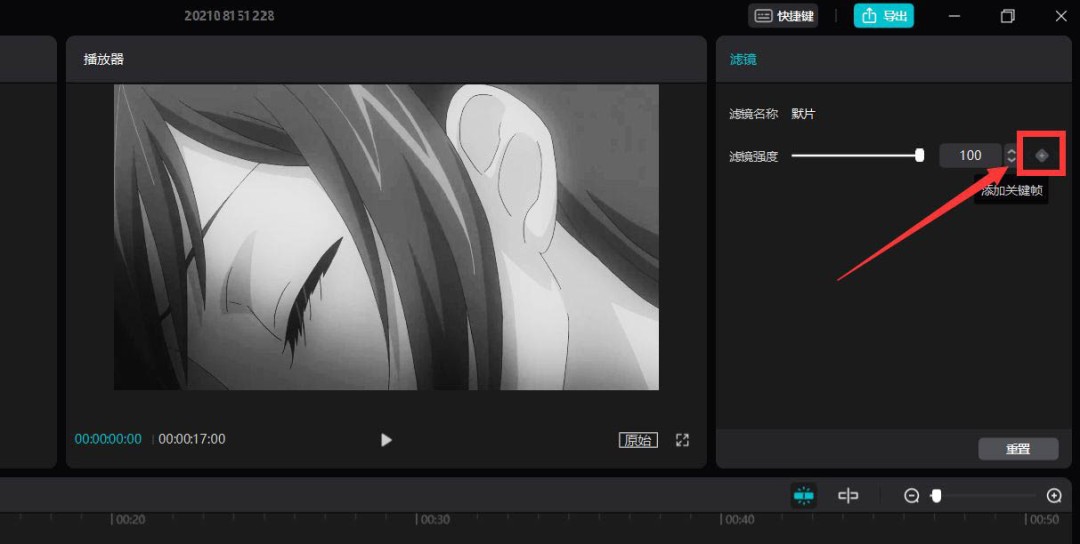
Task: Click the timeline split alignment icon
Action: (x=848, y=495)
